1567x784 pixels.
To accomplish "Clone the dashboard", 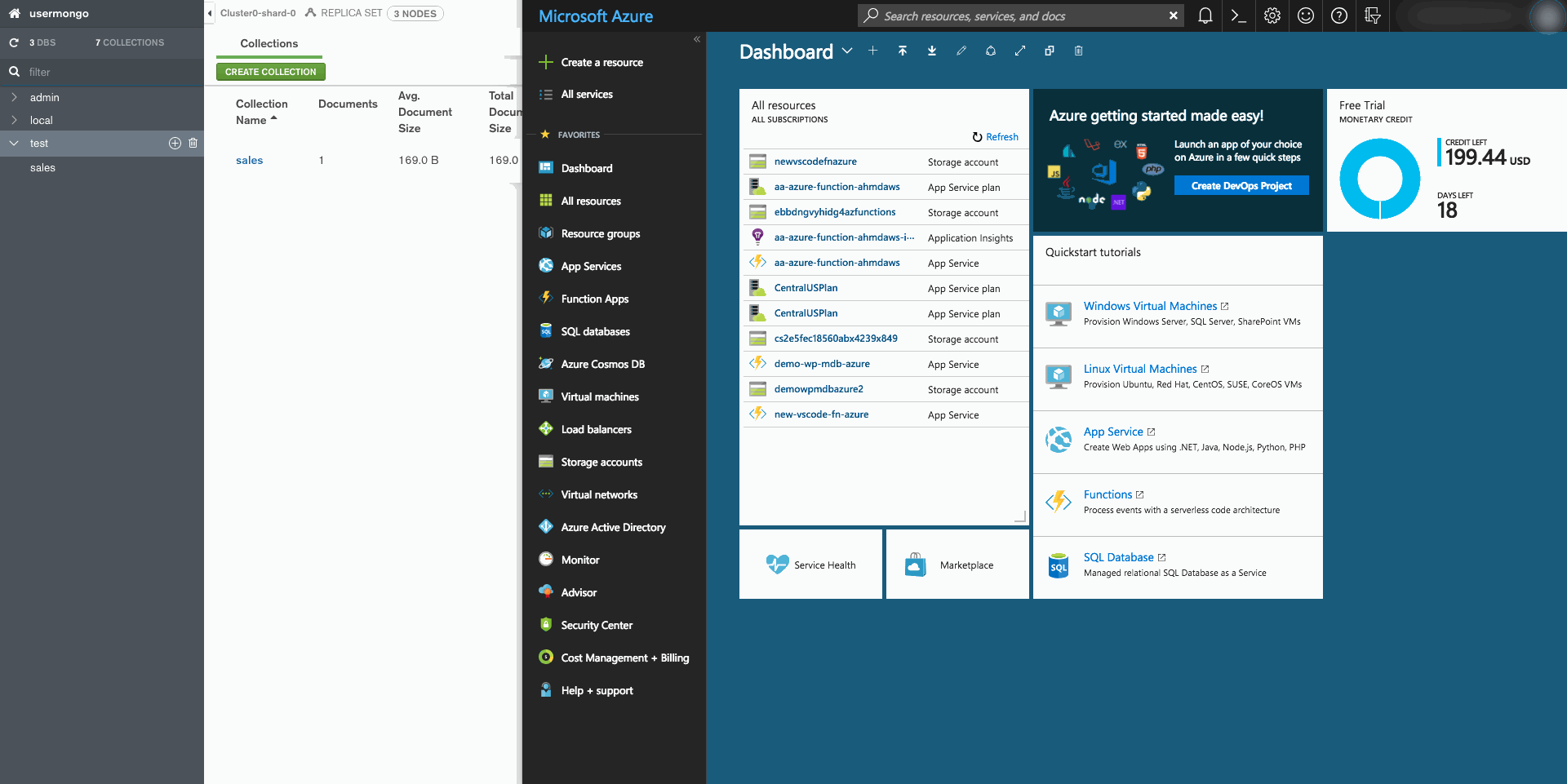I will click(1049, 51).
